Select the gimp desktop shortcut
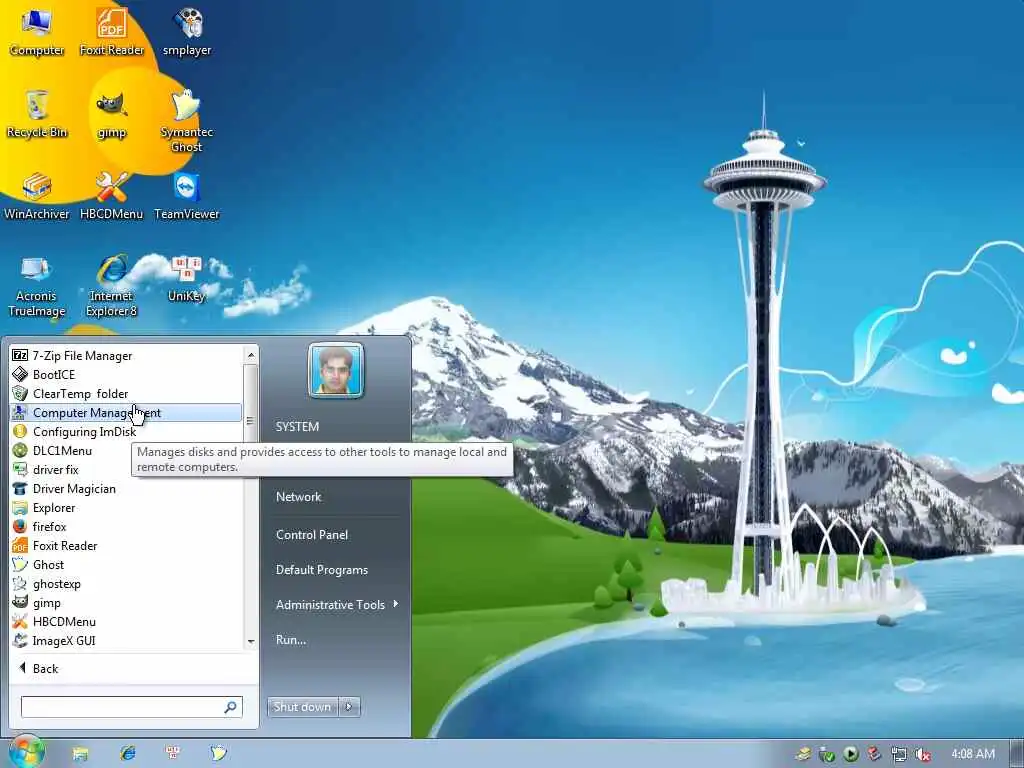 click(112, 114)
